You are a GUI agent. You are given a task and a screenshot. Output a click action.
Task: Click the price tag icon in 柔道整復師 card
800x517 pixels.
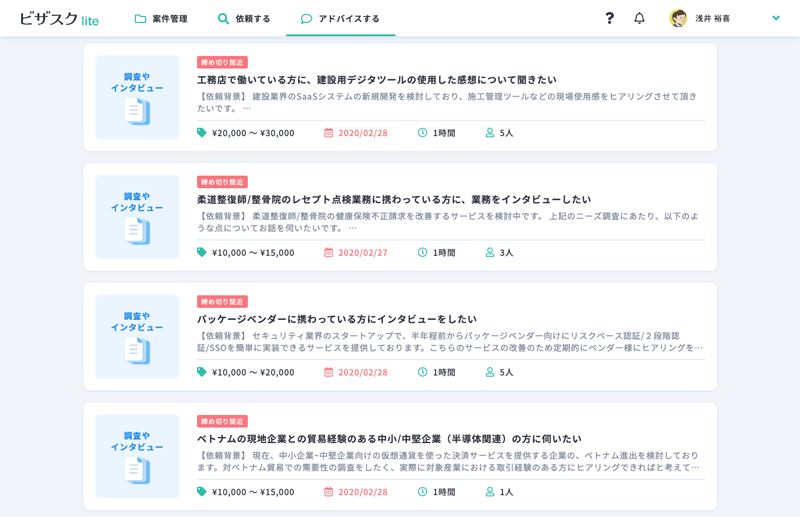pos(202,252)
